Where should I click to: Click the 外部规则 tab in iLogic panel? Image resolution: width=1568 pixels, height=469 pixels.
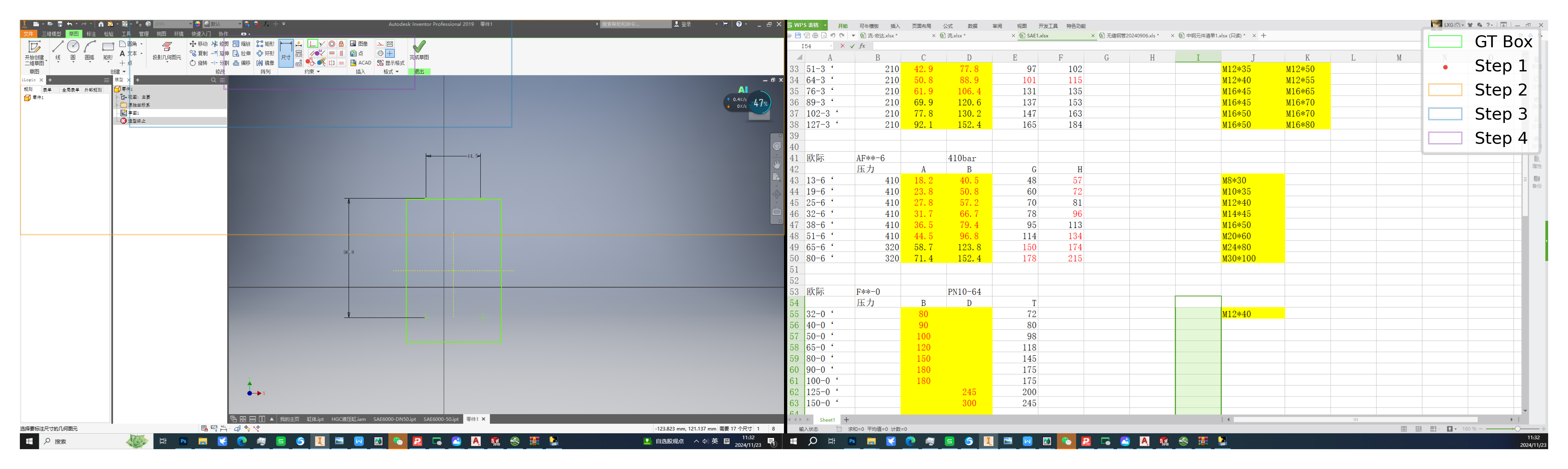[x=93, y=90]
